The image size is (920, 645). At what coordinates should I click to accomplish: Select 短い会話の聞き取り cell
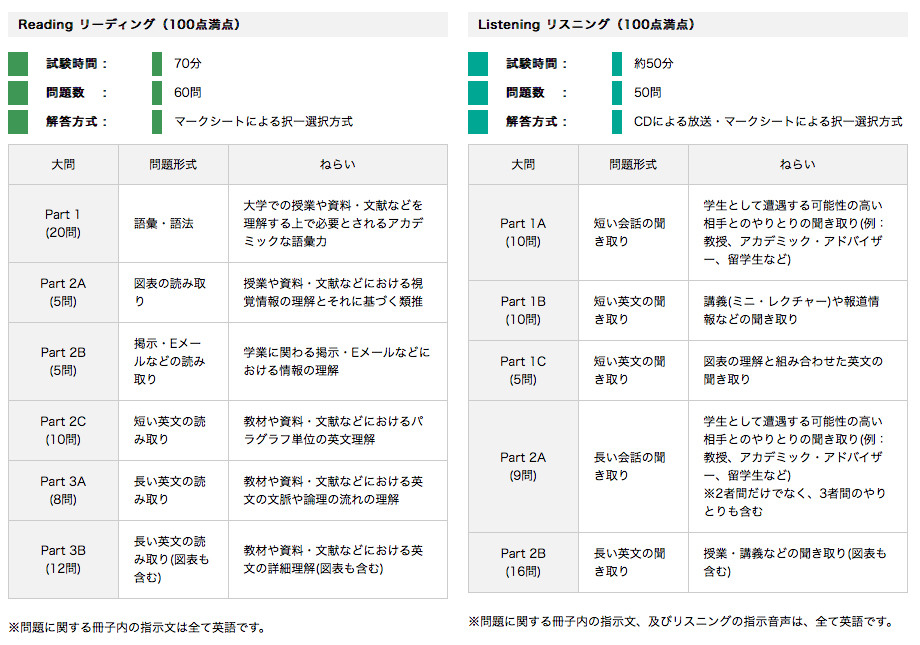[633, 232]
